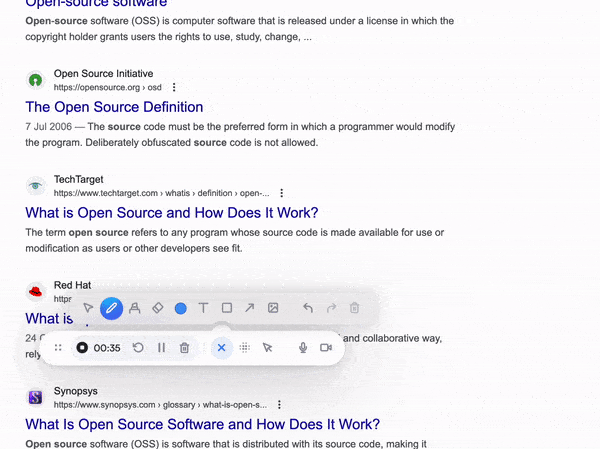Viewport: 600px width, 449px height.
Task: Open more options for TechTarget result
Action: pos(282,193)
